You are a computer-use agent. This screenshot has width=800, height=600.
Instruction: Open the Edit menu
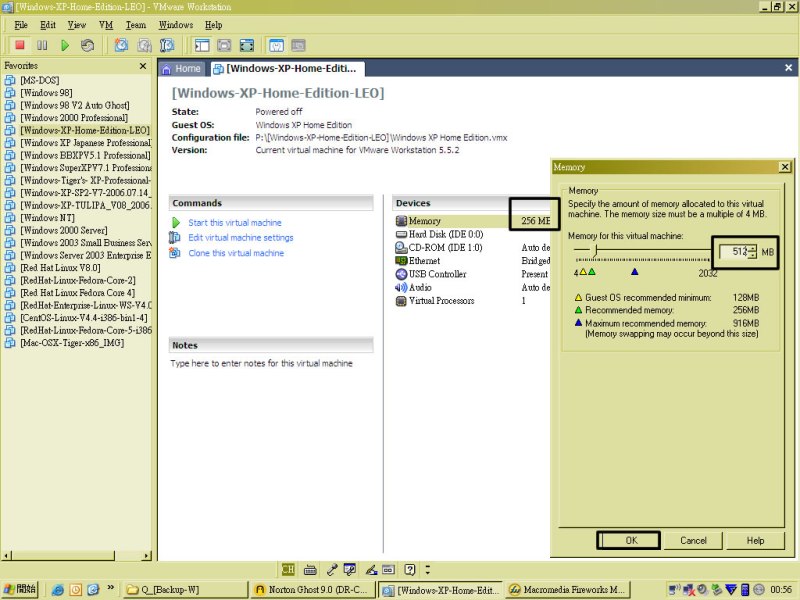pyautogui.click(x=48, y=25)
